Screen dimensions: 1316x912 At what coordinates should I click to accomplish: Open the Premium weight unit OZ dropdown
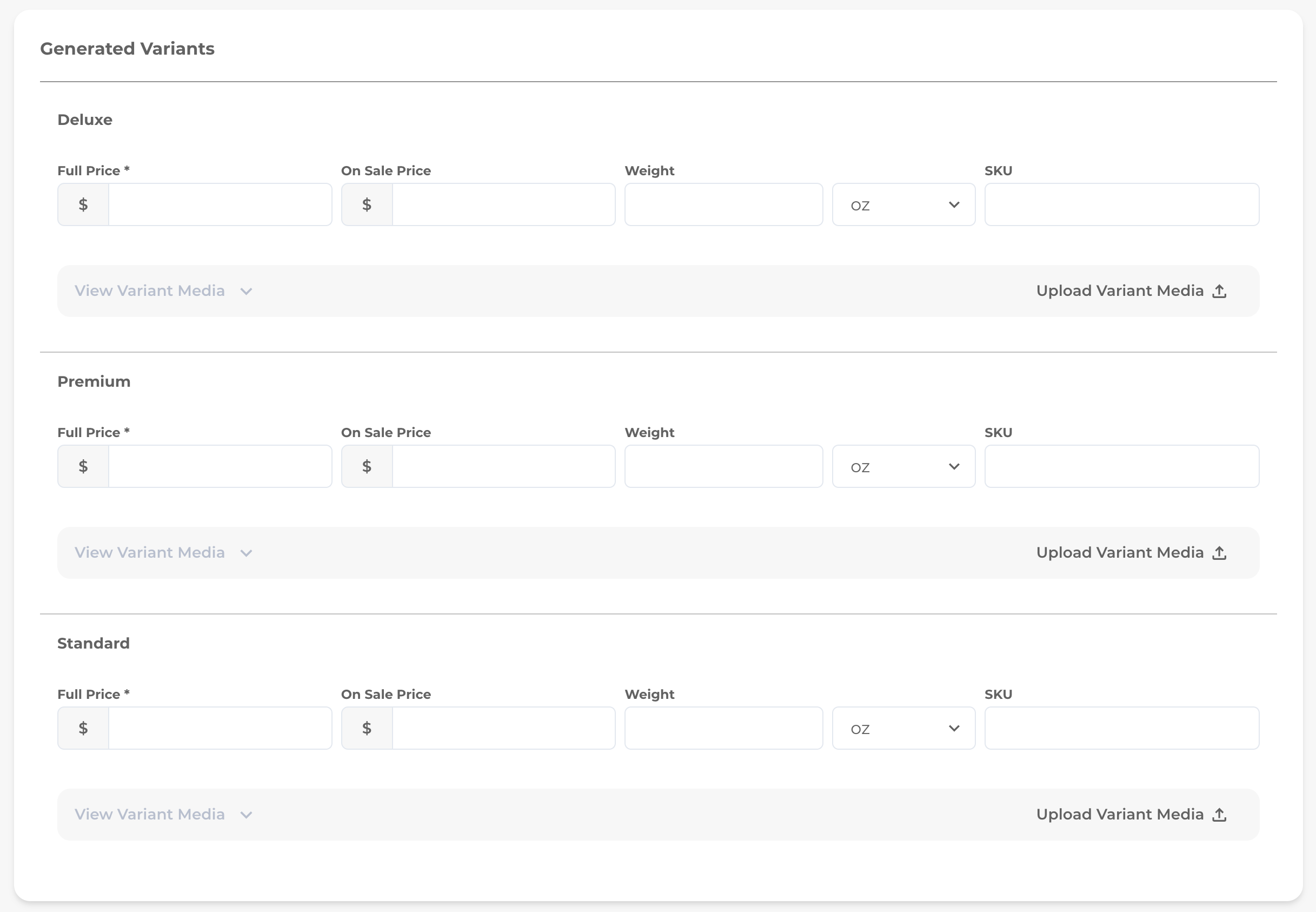point(903,466)
